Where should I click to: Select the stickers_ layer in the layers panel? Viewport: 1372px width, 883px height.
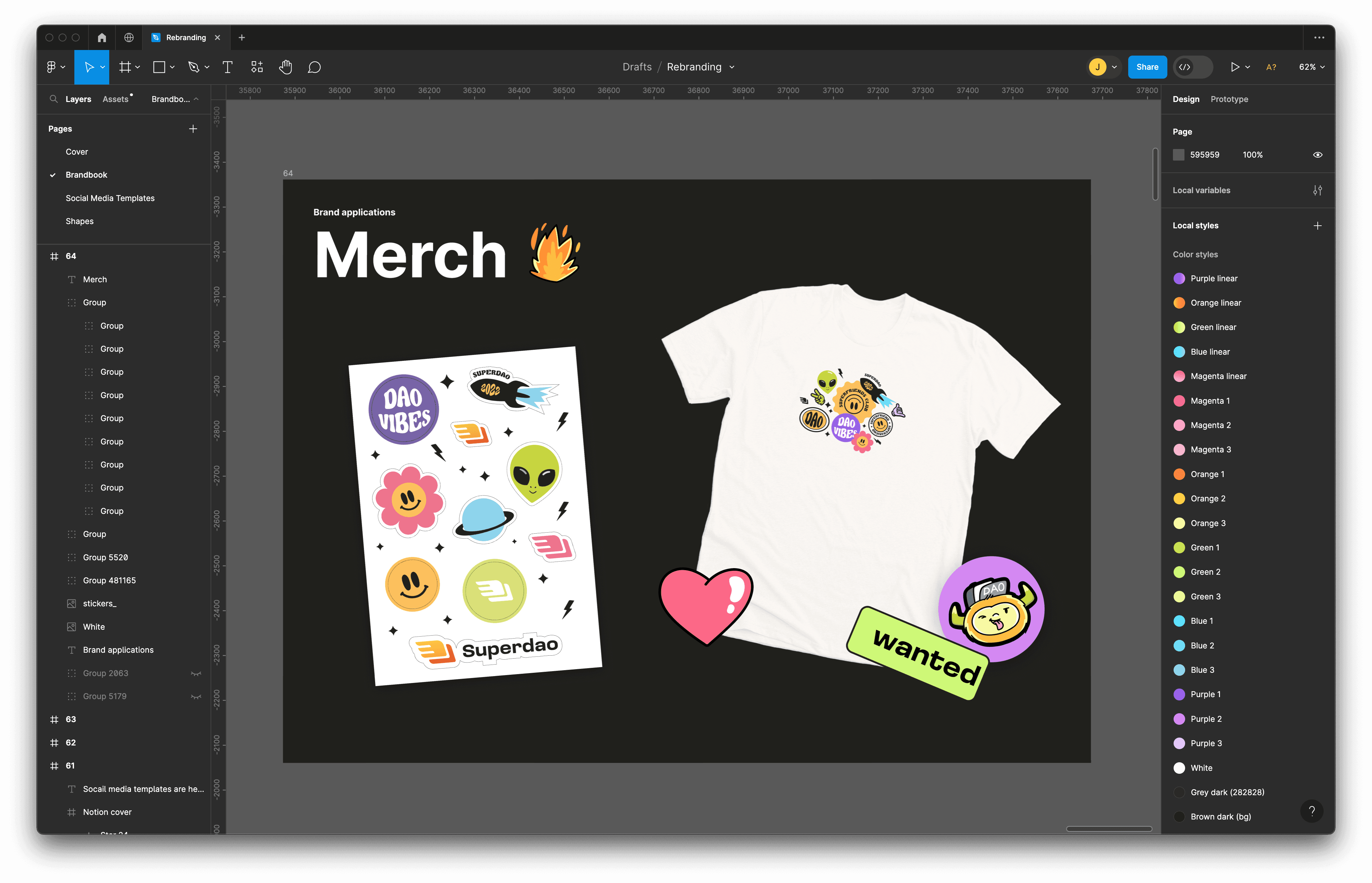point(101,603)
